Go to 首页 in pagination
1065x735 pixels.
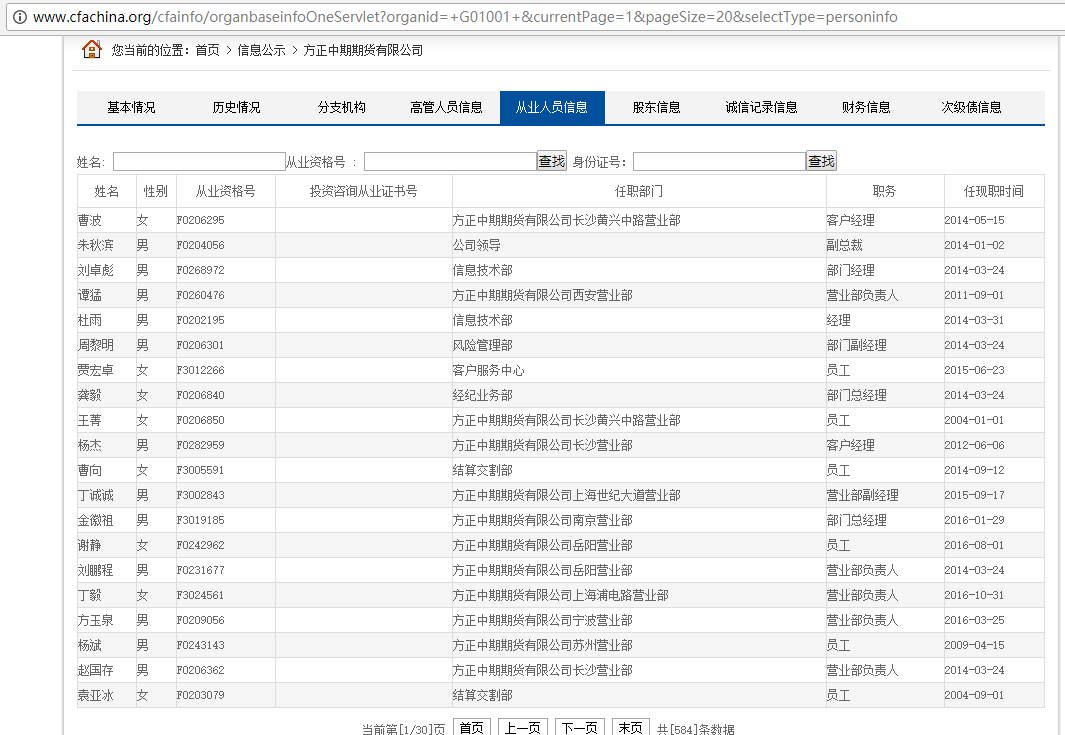pos(471,727)
